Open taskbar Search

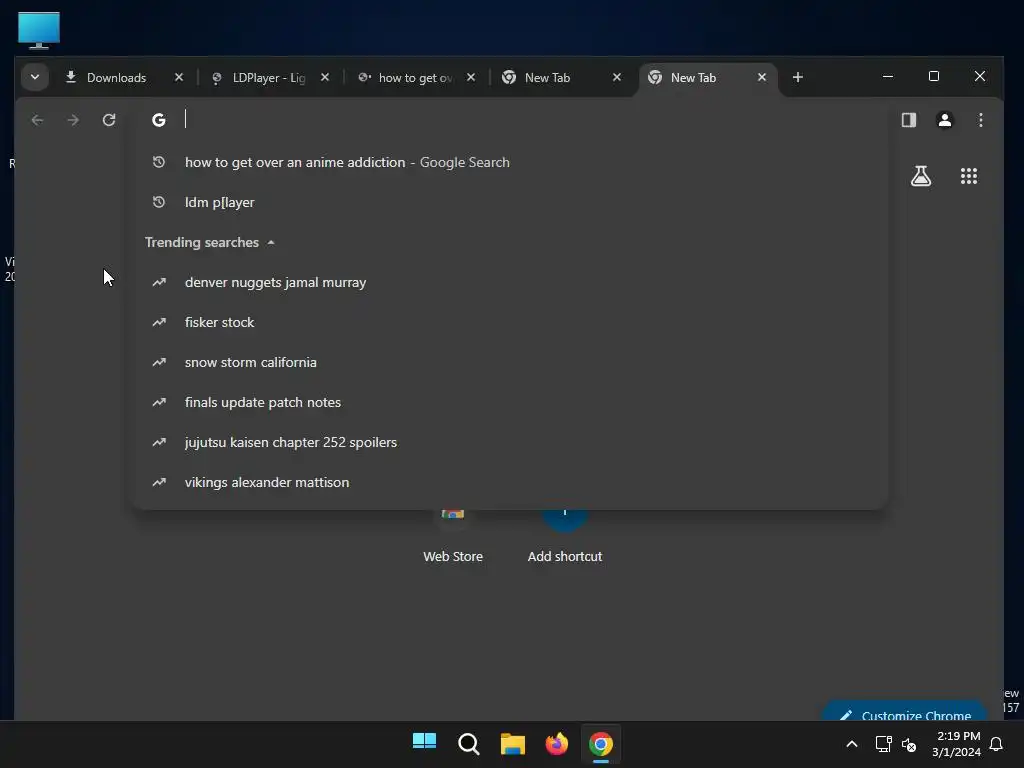tap(468, 743)
